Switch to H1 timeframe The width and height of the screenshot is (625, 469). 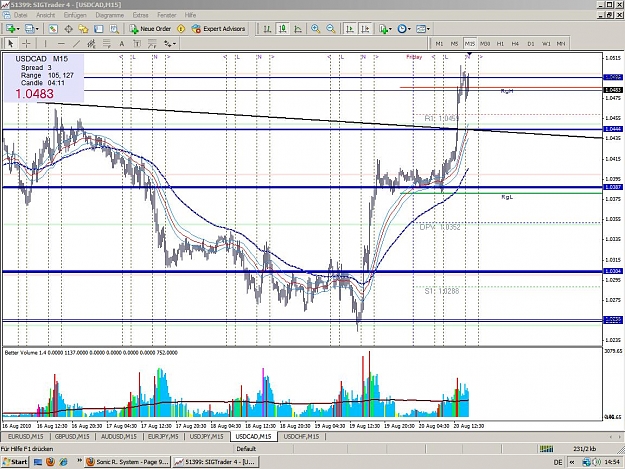click(x=500, y=43)
